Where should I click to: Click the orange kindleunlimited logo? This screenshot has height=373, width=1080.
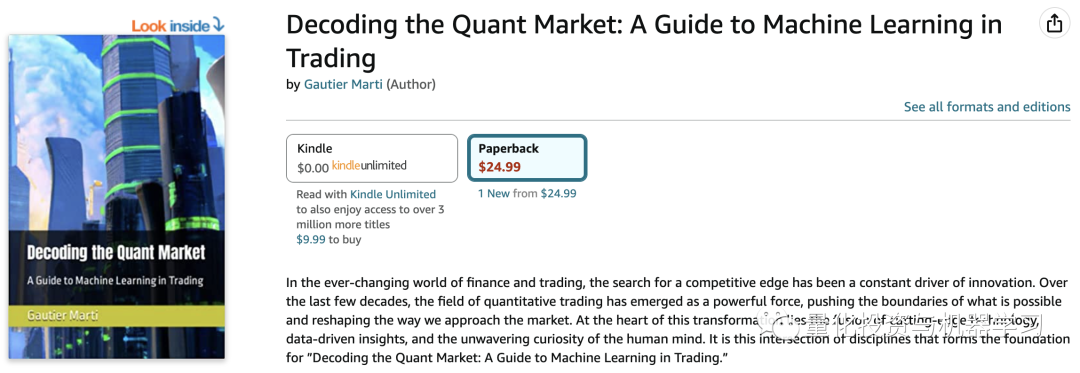tap(369, 165)
